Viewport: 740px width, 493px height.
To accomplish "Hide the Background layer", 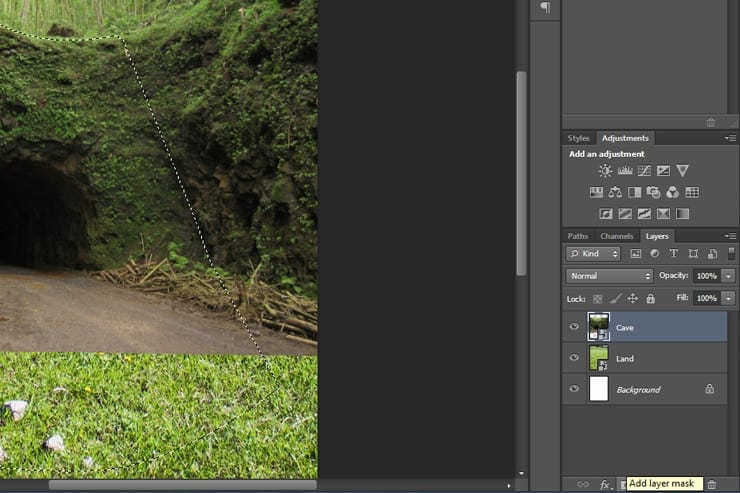I will click(574, 389).
